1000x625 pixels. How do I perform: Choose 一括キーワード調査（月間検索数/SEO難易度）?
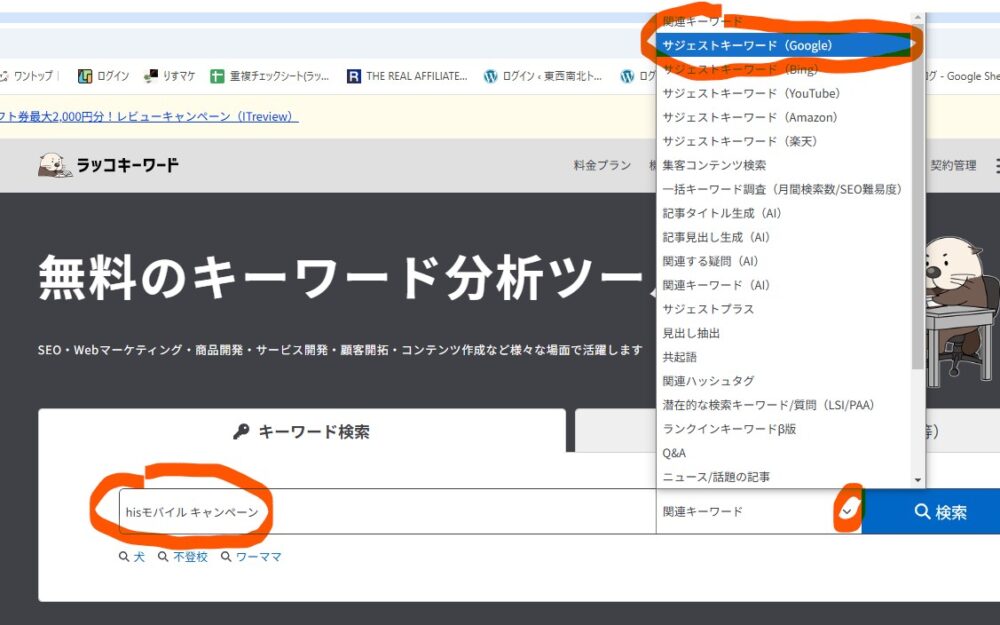point(784,189)
